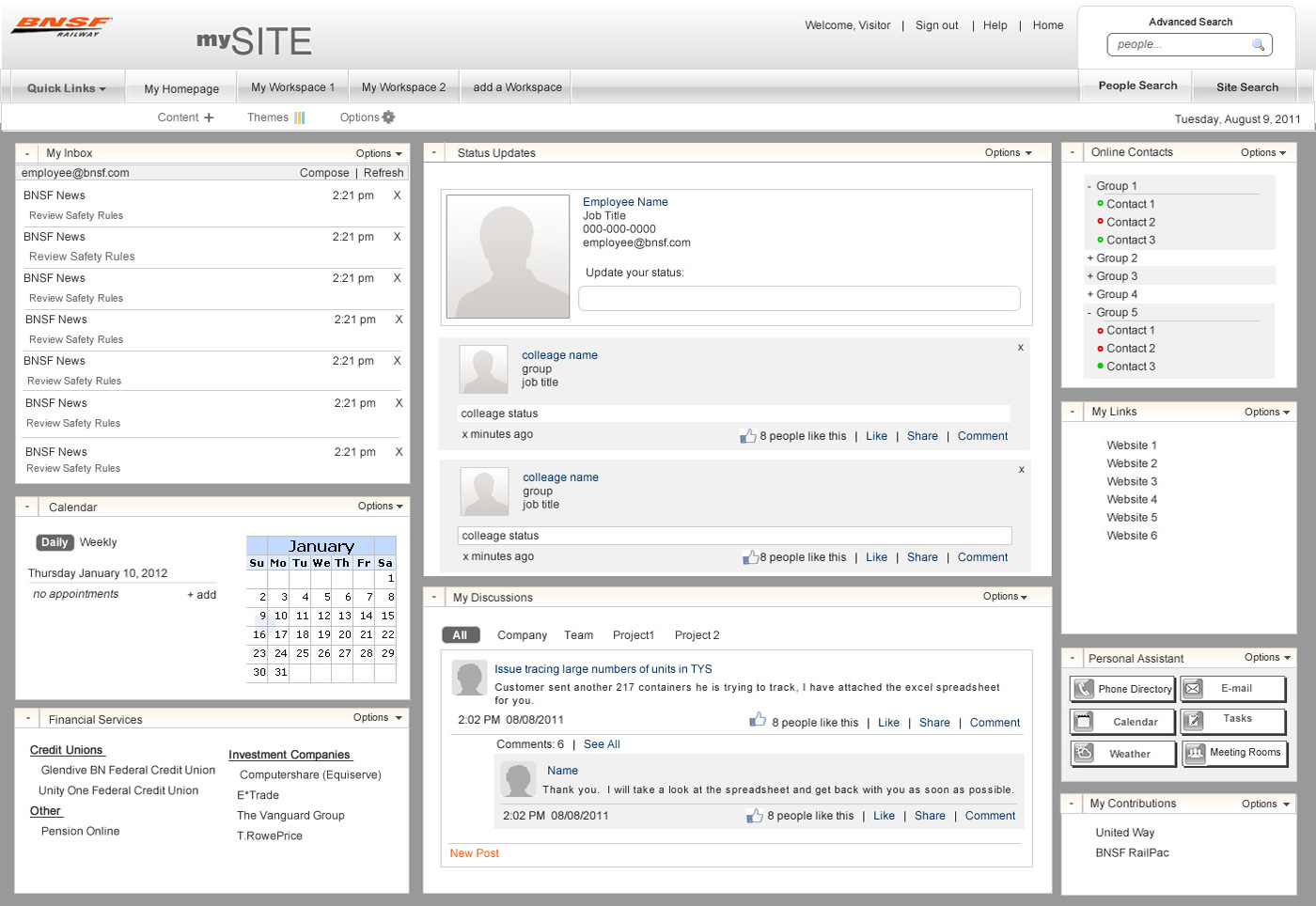This screenshot has height=906, width=1316.
Task: Select the All discussions filter
Action: [x=461, y=635]
